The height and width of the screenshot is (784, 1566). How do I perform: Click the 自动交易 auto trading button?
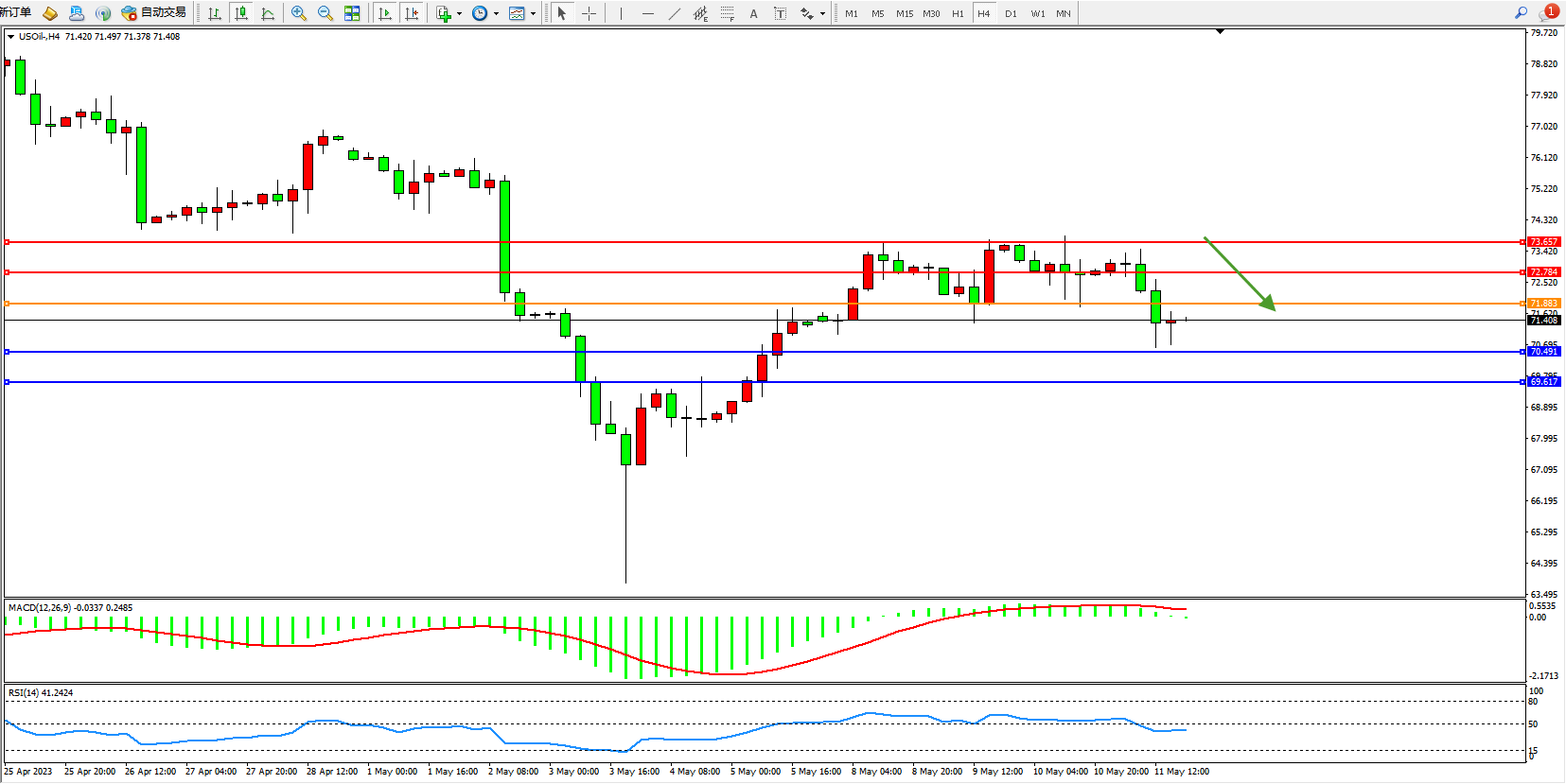click(x=154, y=12)
